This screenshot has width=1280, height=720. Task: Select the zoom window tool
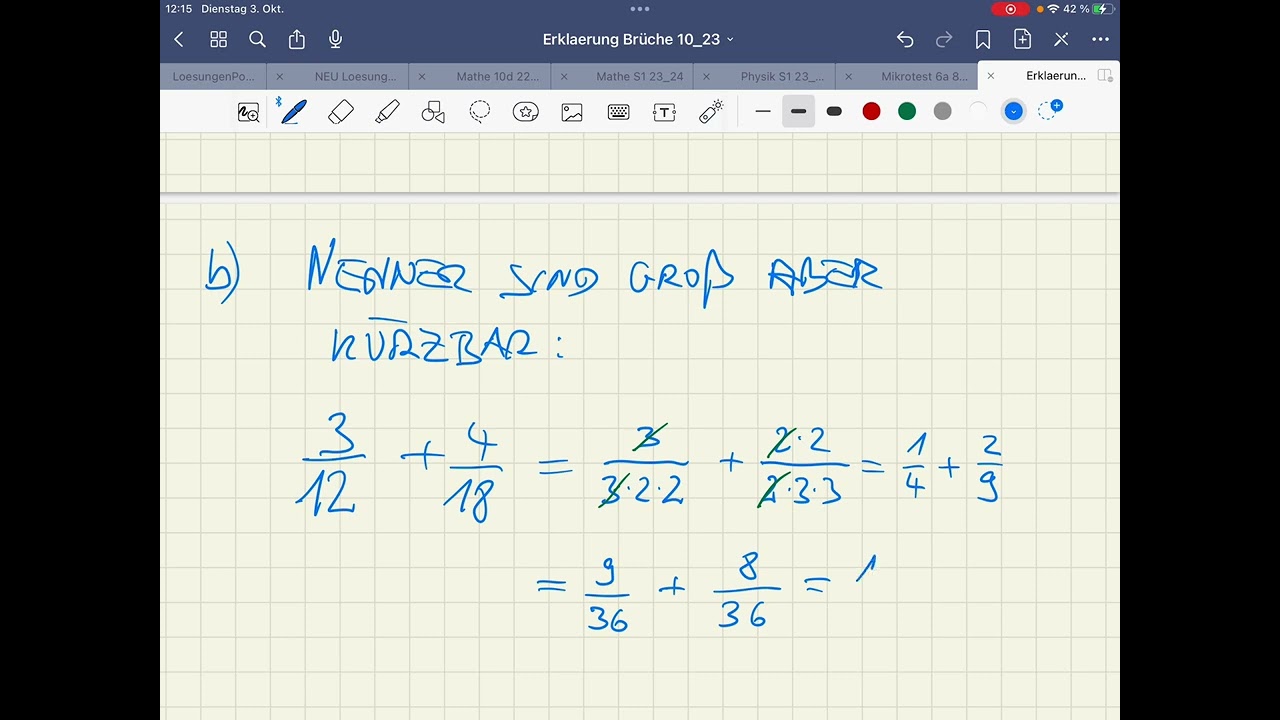click(x=248, y=112)
